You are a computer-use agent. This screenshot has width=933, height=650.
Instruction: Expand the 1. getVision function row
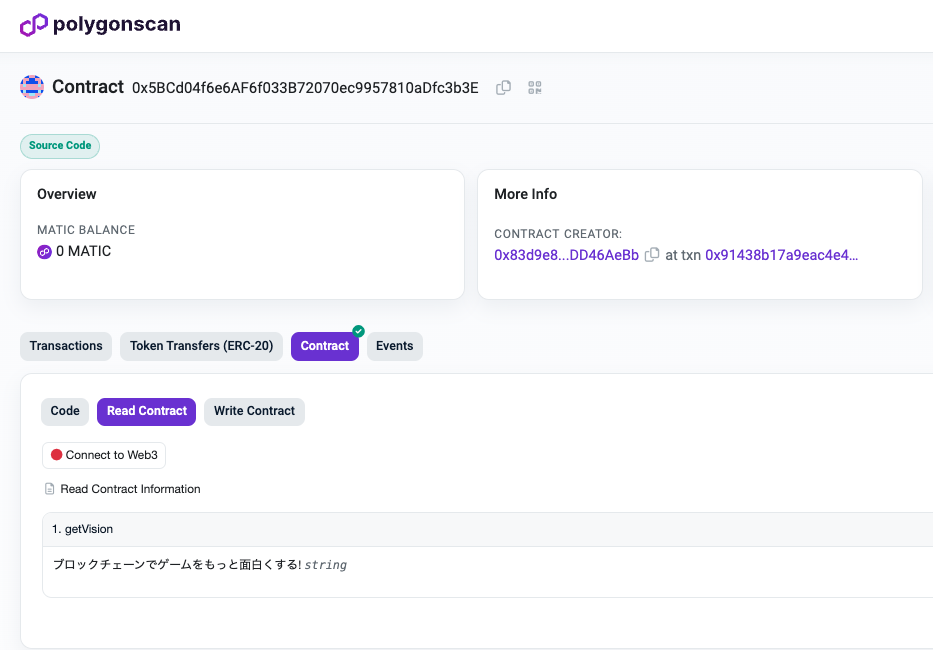(x=488, y=529)
